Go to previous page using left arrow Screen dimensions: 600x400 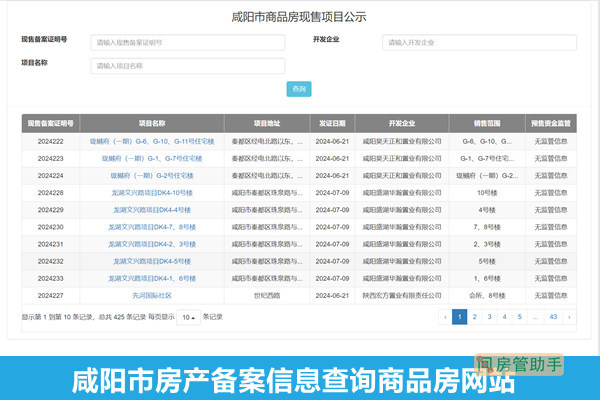[x=445, y=317]
